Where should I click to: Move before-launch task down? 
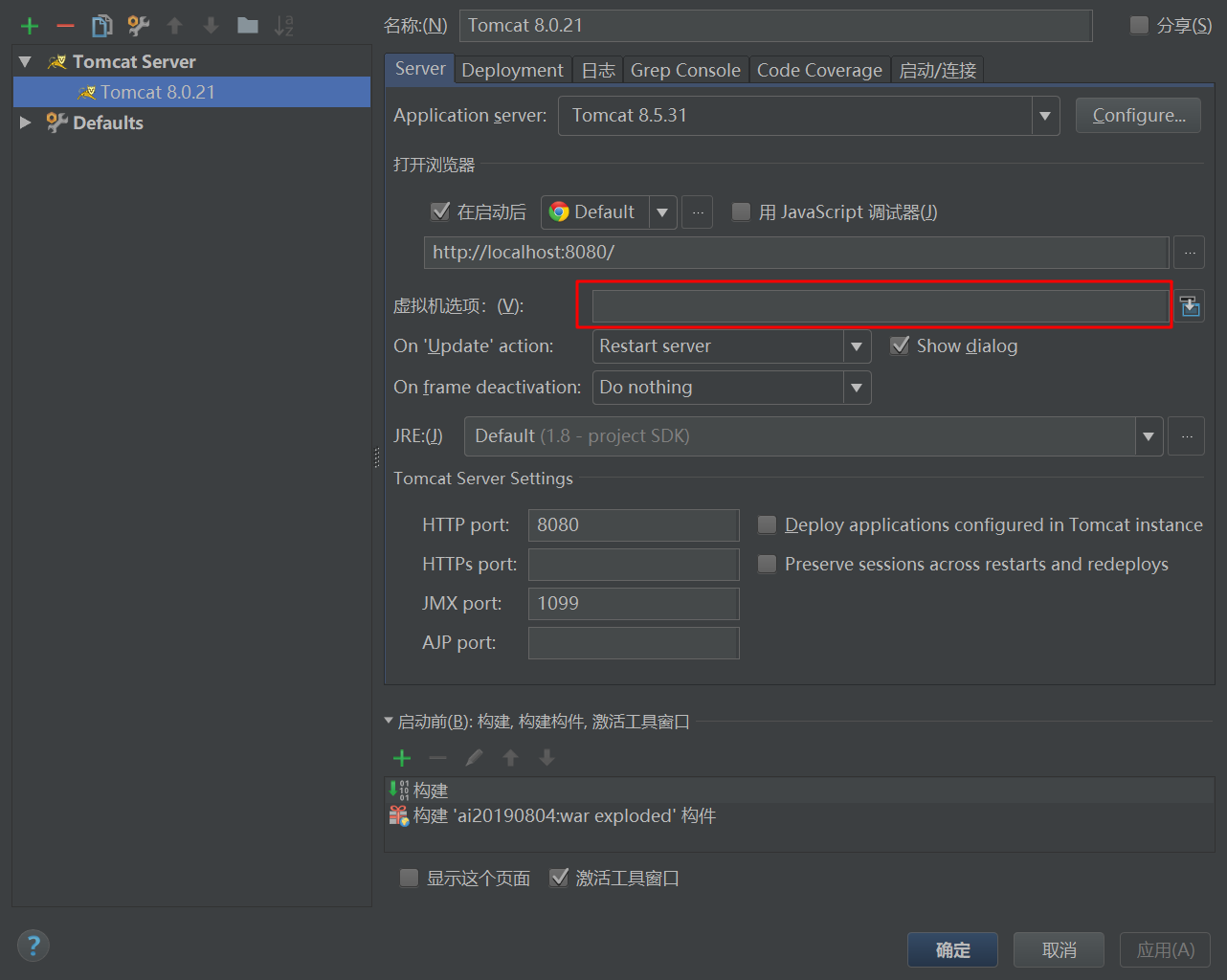547,758
